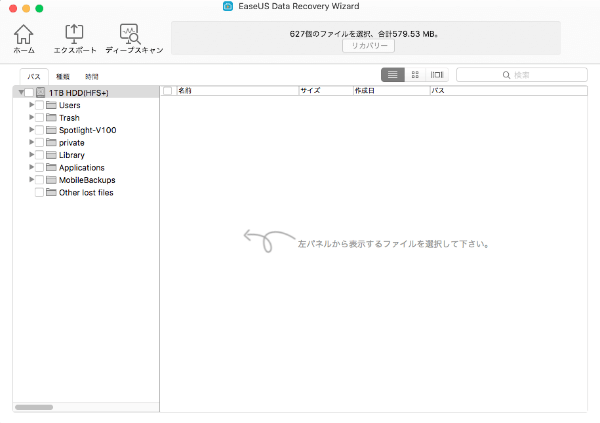This screenshot has width=600, height=423.
Task: Click the Users folder icon
Action: pos(51,105)
